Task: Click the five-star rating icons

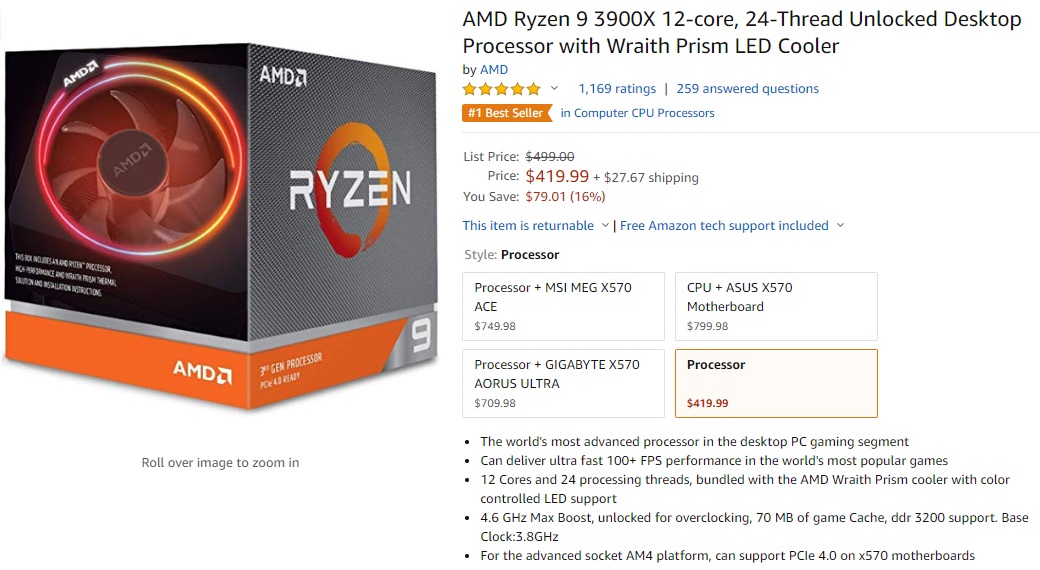Action: [x=502, y=89]
